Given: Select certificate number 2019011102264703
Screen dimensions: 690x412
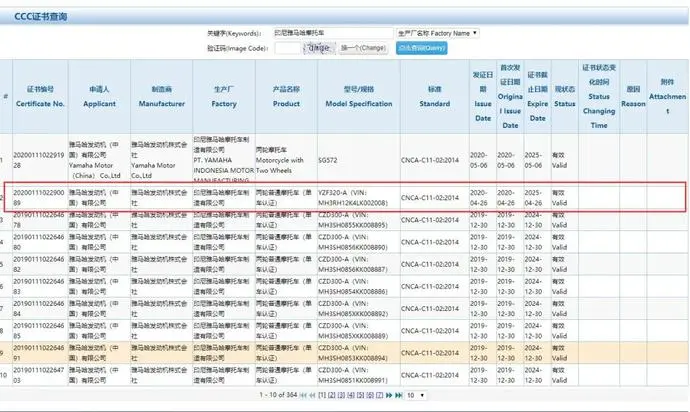Looking at the screenshot, I should pyautogui.click(x=39, y=375).
